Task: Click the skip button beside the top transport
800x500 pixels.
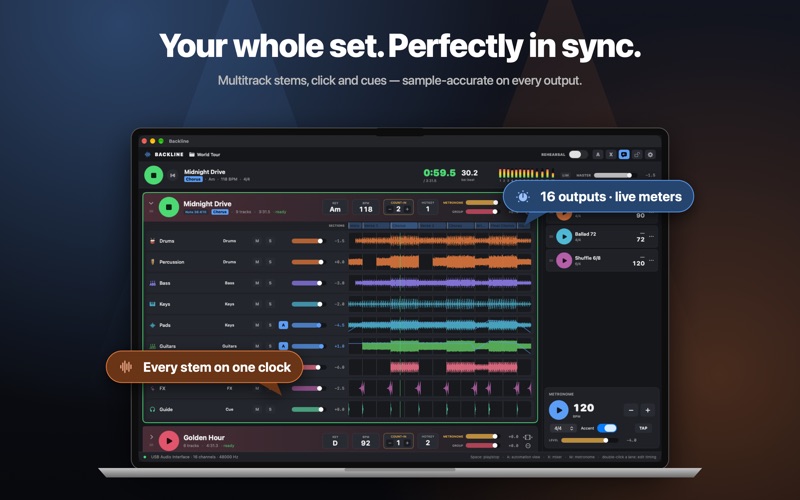Action: pyautogui.click(x=172, y=175)
